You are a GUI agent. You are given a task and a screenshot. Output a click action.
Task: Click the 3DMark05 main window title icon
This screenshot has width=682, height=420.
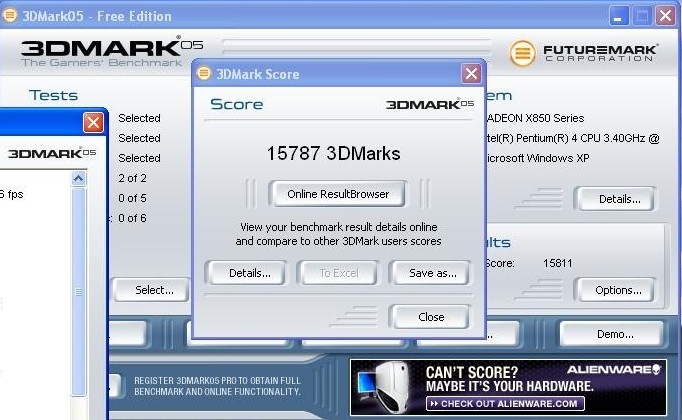(x=9, y=15)
